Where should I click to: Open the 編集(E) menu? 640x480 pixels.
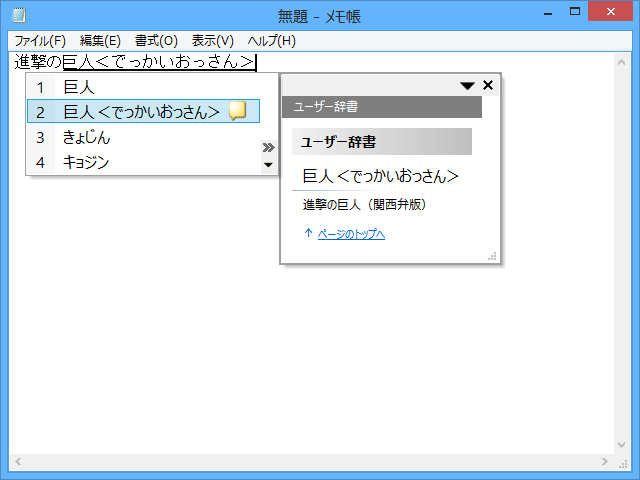tap(100, 41)
